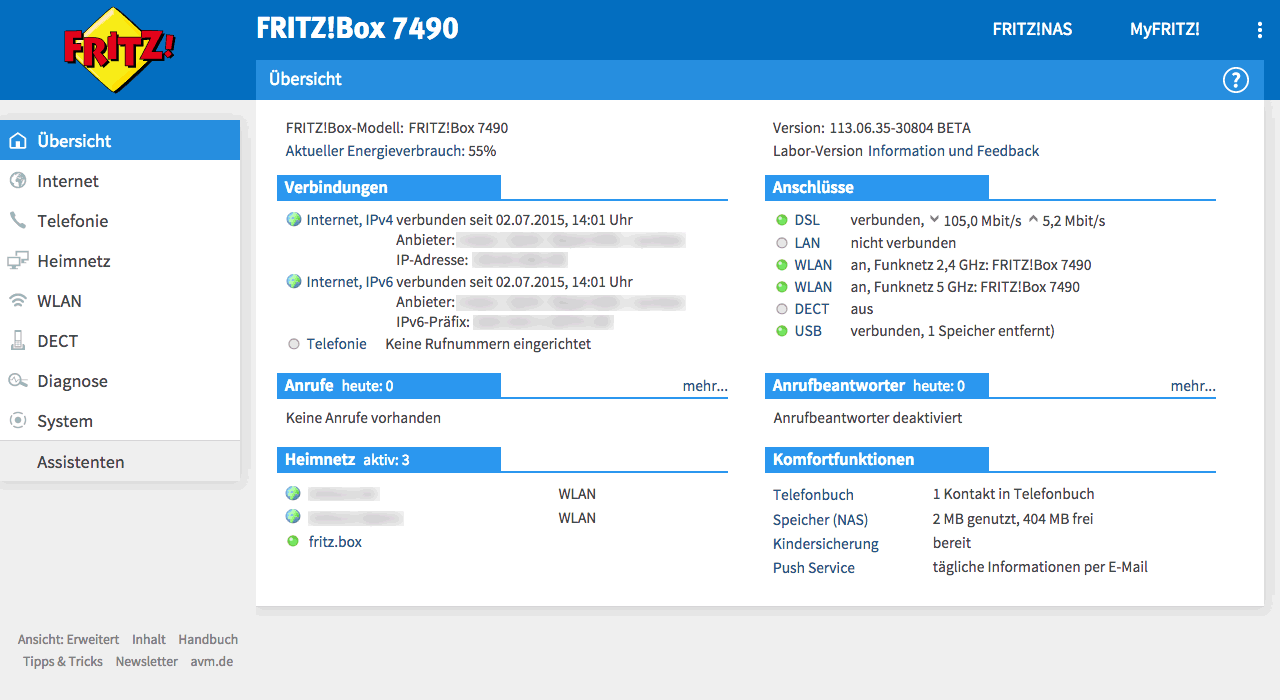The height and width of the screenshot is (700, 1280).
Task: Open the fritz.box device link
Action: (x=335, y=542)
